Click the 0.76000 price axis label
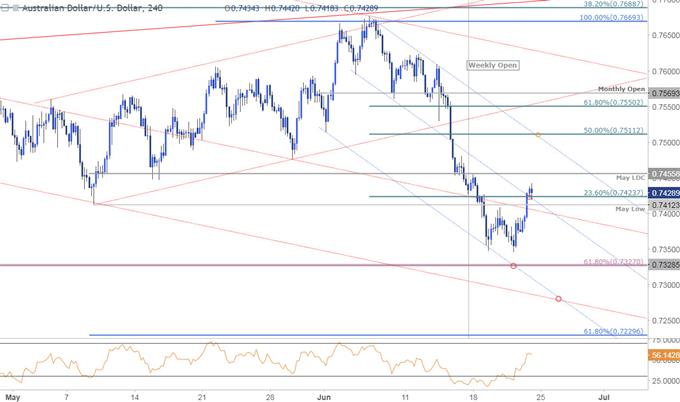 point(665,71)
